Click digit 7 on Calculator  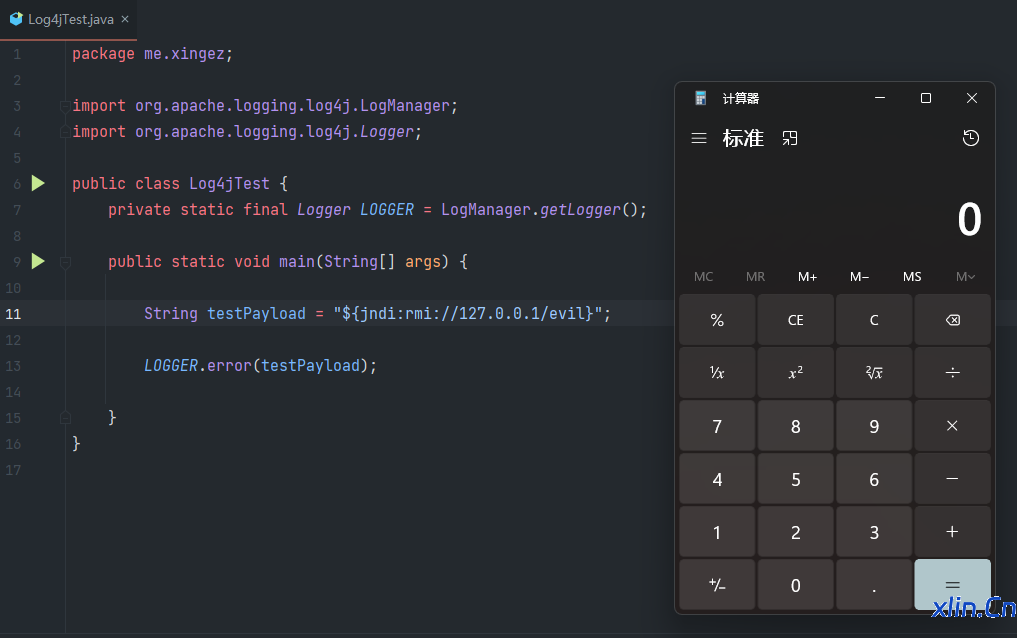[717, 426]
